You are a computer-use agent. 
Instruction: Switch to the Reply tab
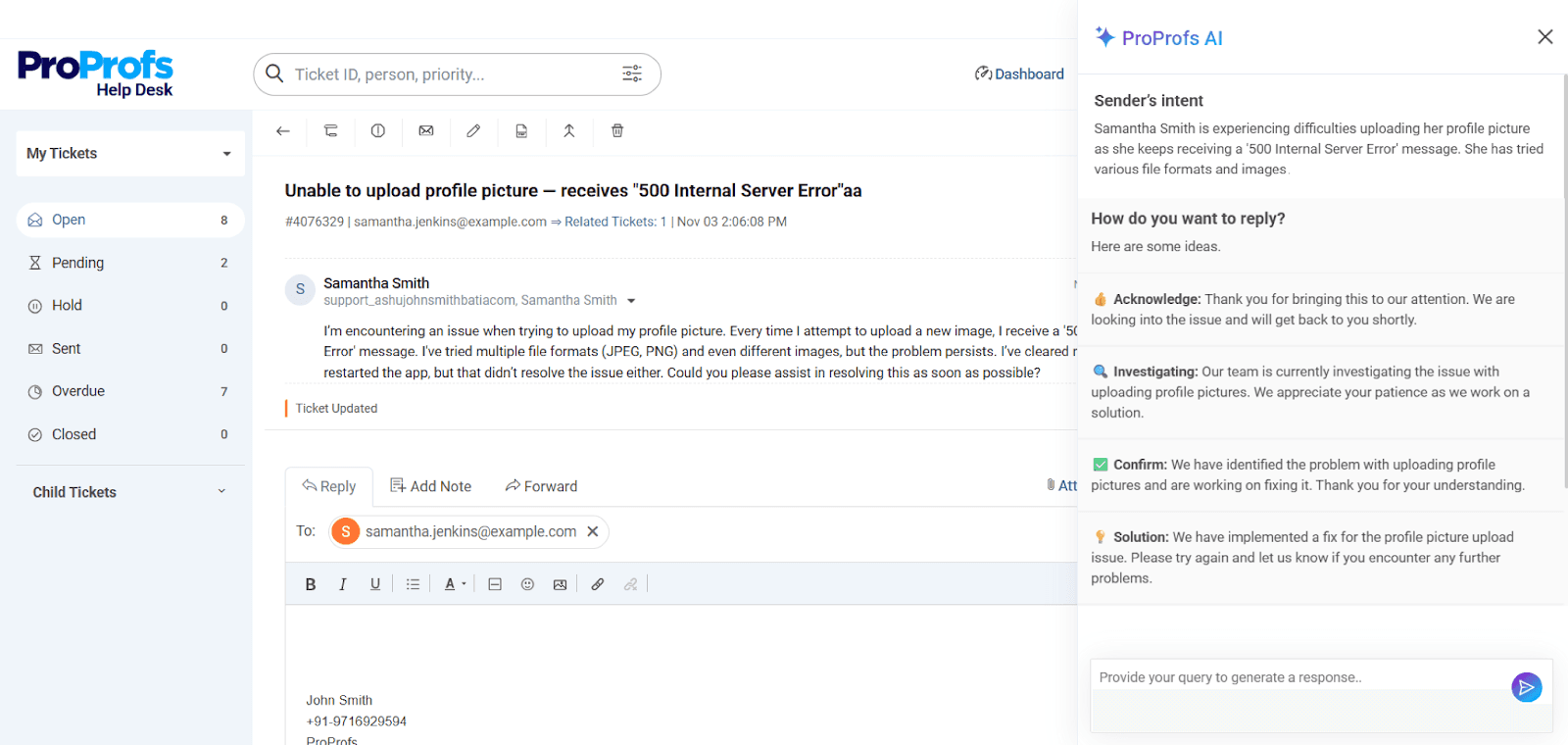(329, 486)
